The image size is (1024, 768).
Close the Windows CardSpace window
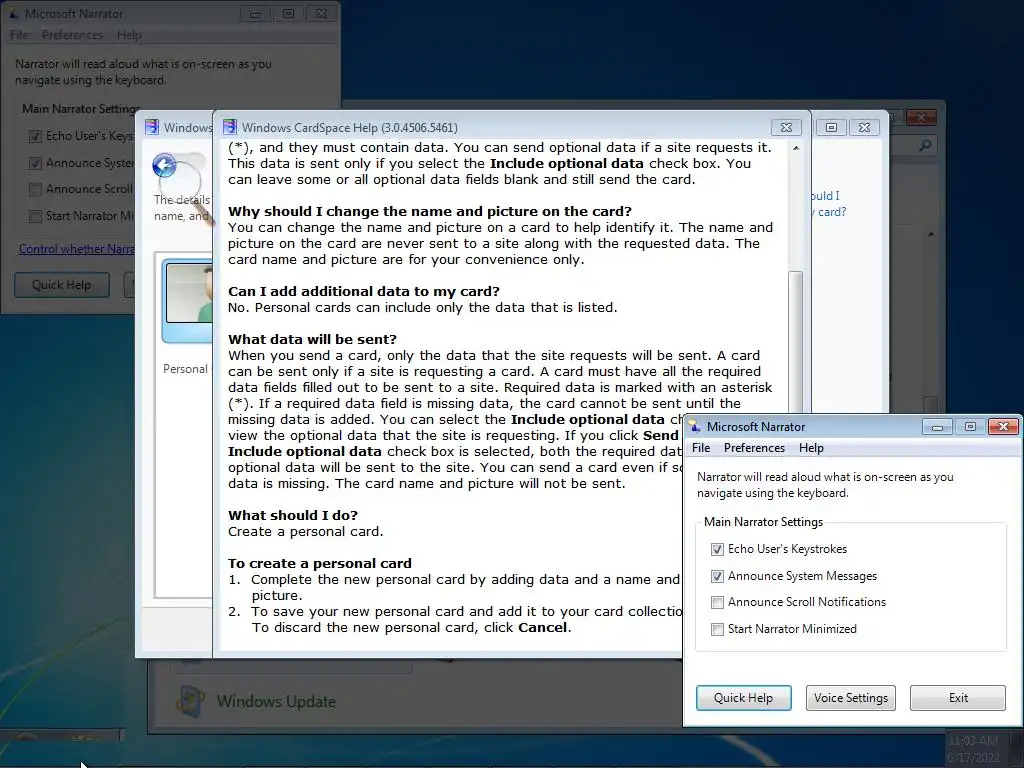coord(865,127)
